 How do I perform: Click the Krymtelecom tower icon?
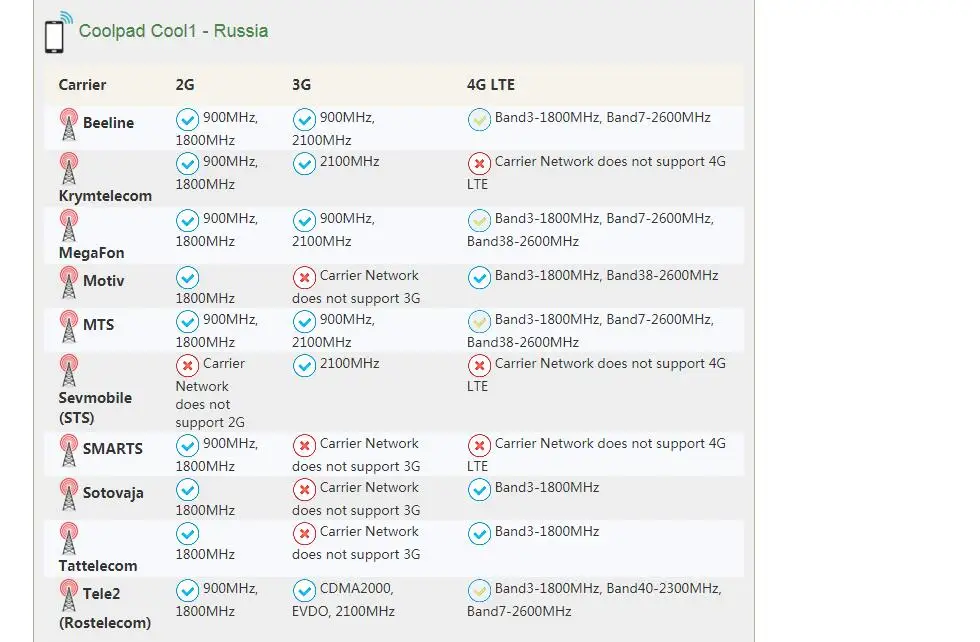point(69,169)
